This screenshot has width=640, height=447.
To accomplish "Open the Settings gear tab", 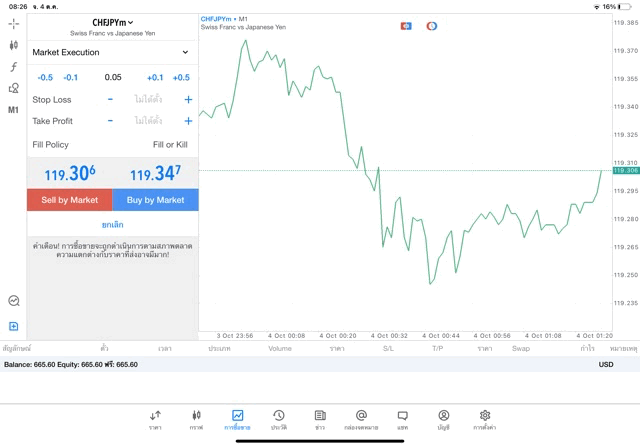I will point(485,419).
